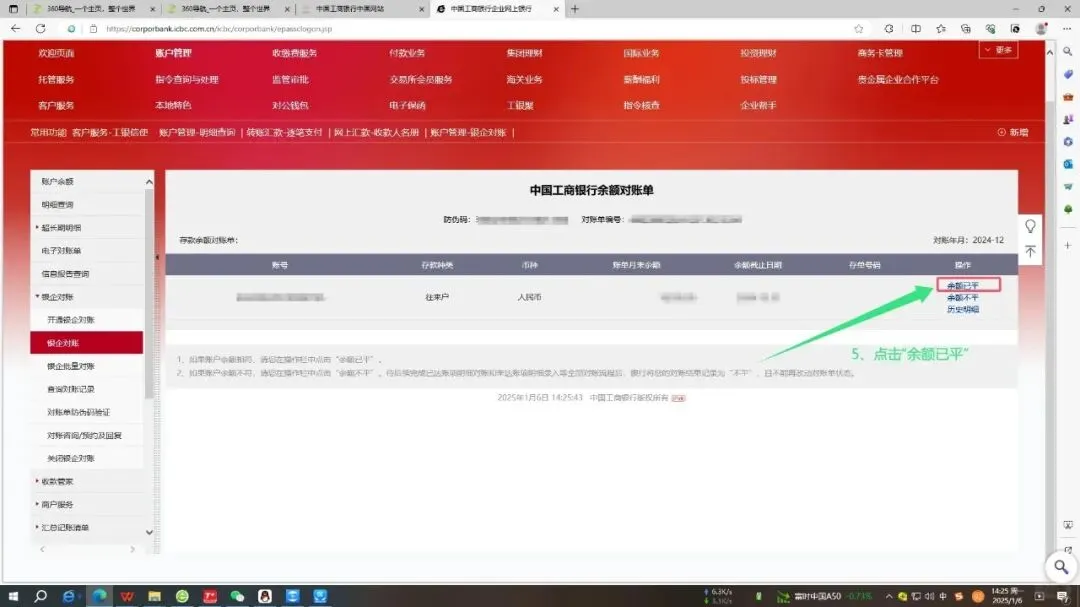The image size is (1080, 607).
Task: Click the sidebar collapse handle arrow
Action: [158, 258]
